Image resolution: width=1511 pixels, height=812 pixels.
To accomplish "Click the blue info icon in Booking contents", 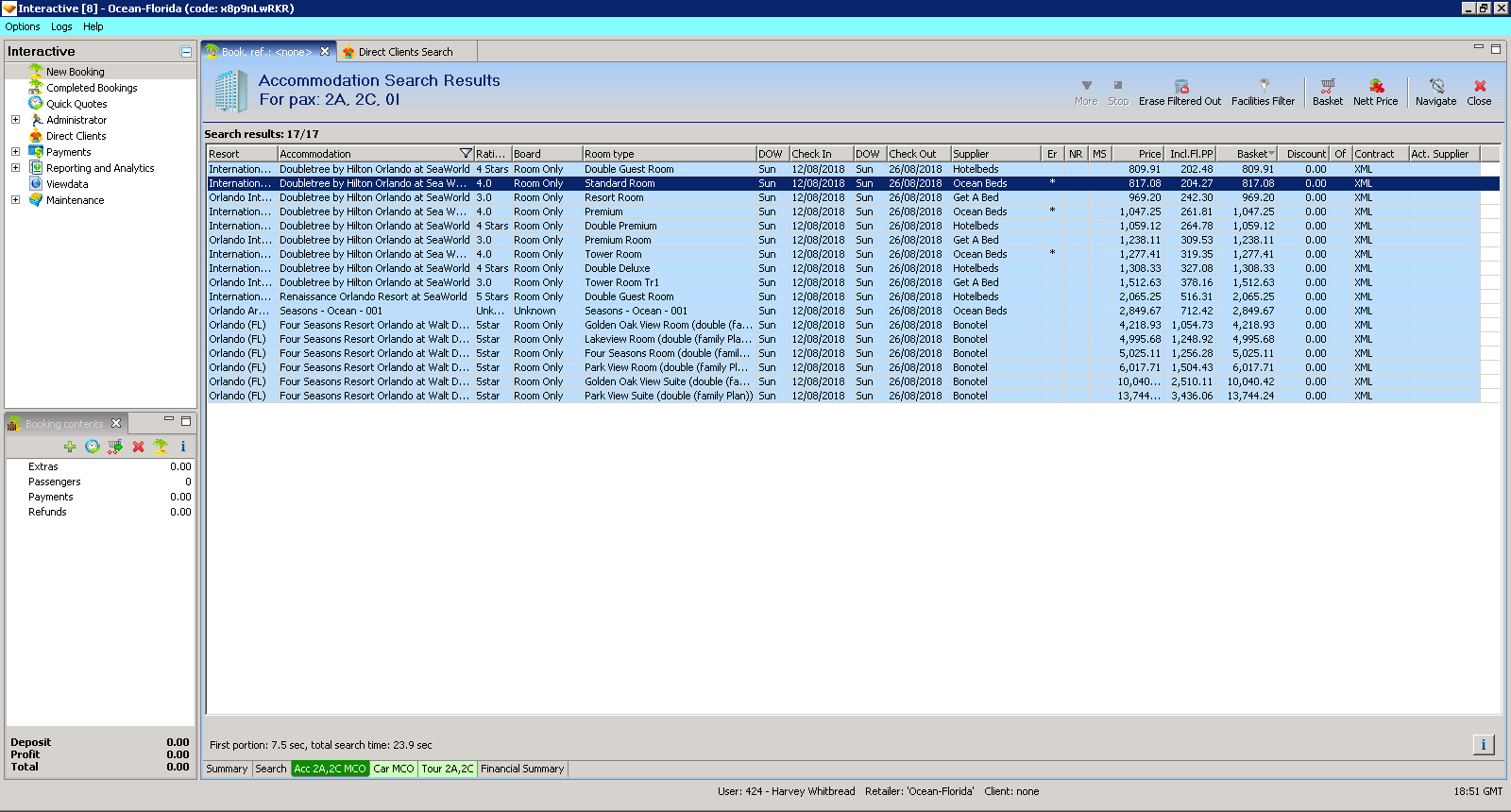I will pos(183,447).
